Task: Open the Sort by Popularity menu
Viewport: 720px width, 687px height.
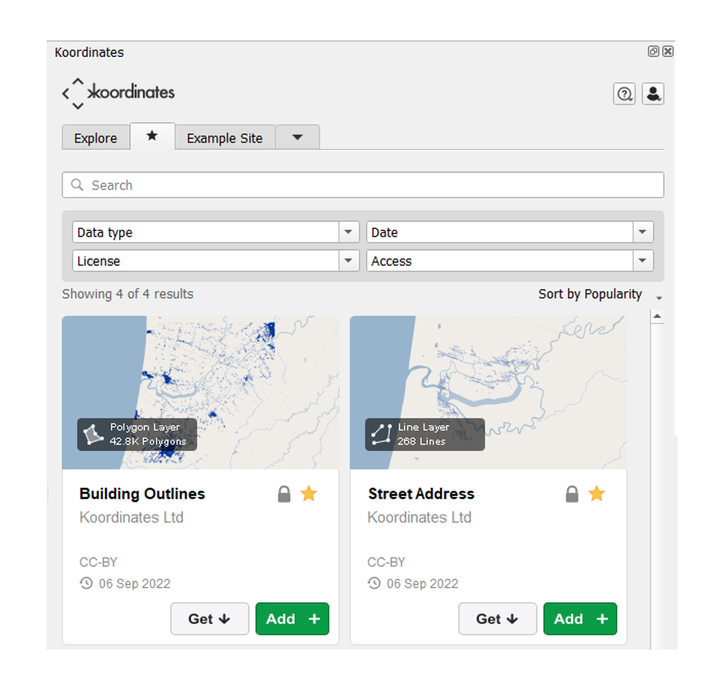Action: click(600, 294)
